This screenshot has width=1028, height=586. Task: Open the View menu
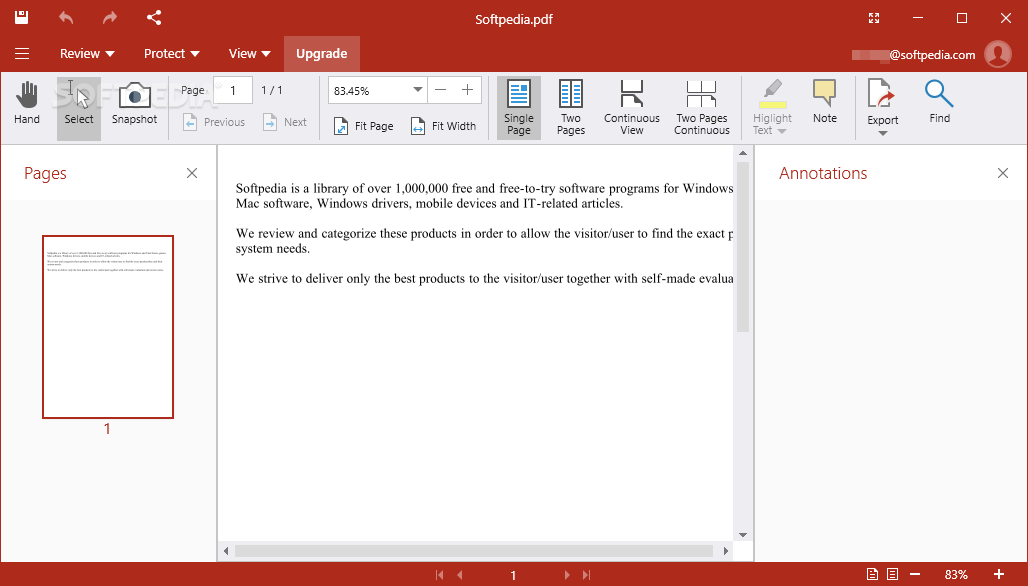click(249, 54)
